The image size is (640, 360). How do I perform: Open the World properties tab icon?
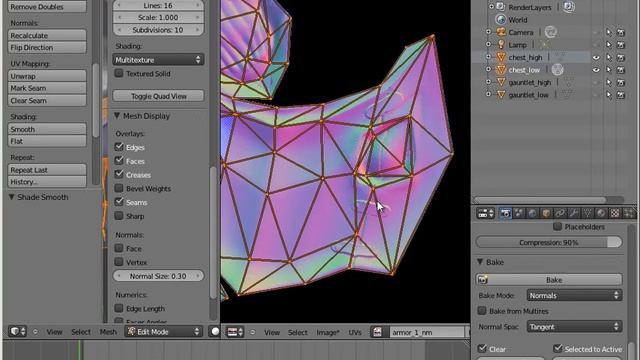pos(532,213)
